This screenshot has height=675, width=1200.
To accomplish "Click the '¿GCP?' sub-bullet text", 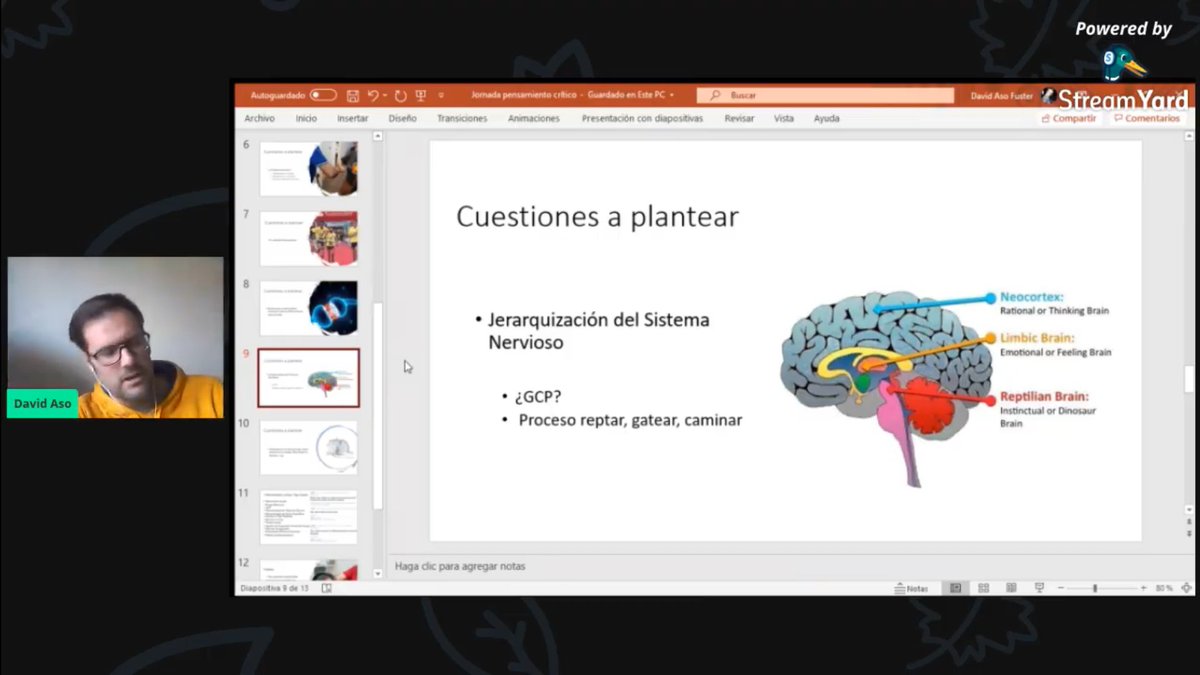I will [538, 396].
